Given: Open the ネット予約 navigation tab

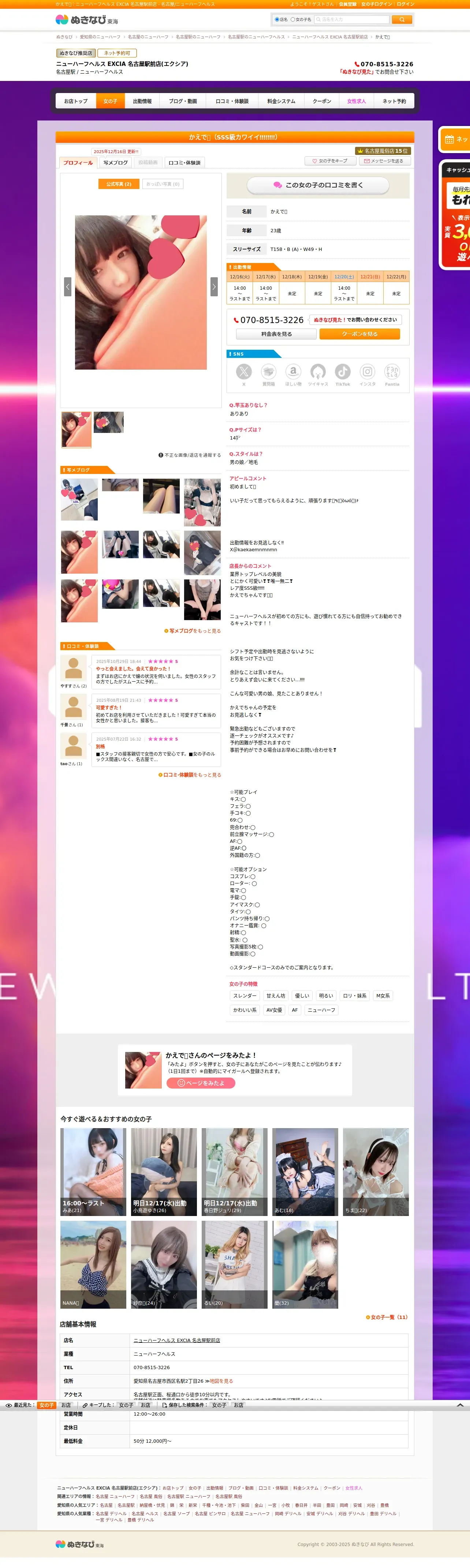Looking at the screenshot, I should 394,101.
